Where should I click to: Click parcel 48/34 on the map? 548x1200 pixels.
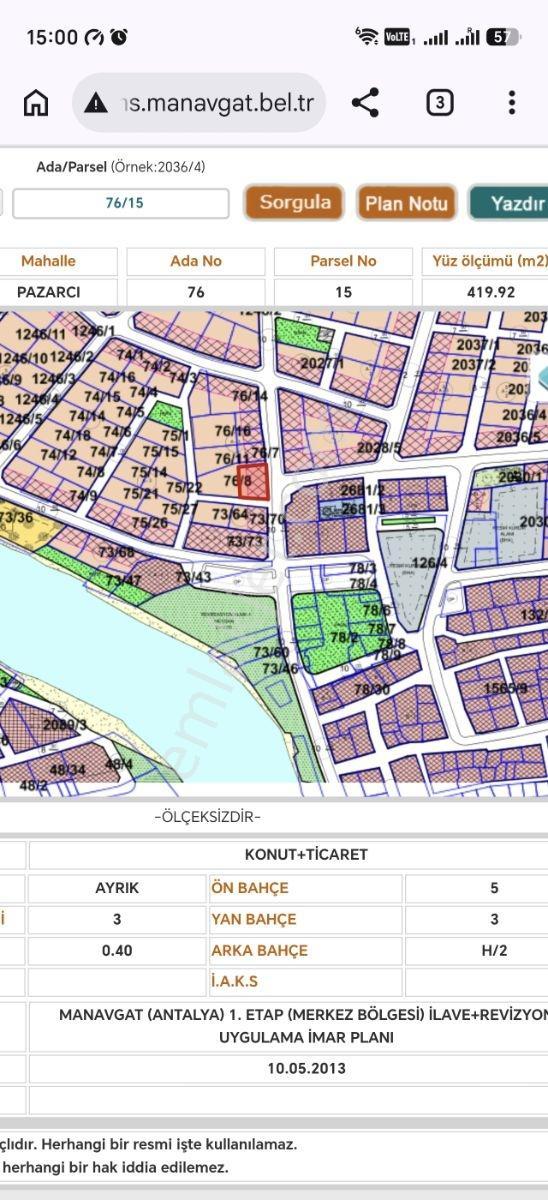point(67,769)
